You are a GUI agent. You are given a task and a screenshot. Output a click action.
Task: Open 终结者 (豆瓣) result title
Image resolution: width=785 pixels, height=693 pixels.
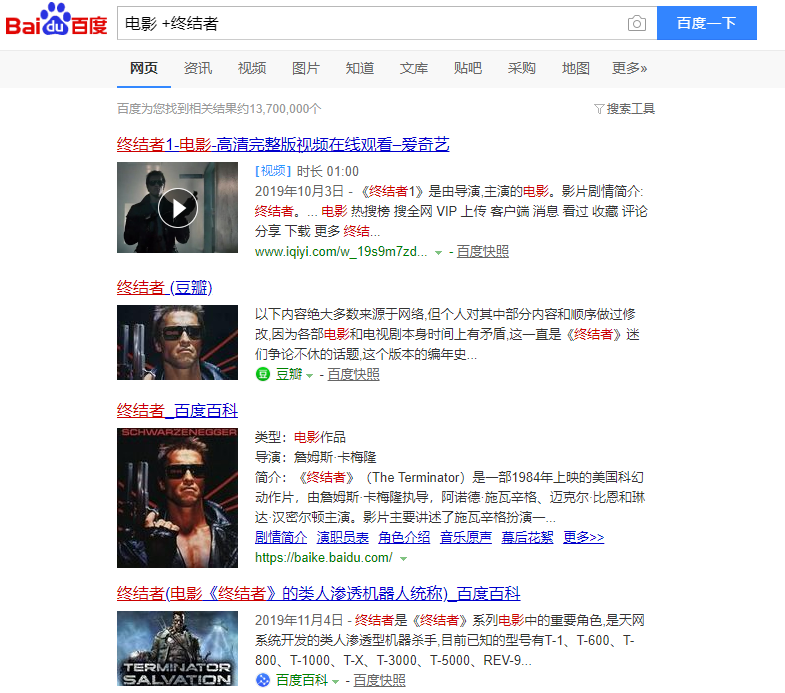pos(164,288)
